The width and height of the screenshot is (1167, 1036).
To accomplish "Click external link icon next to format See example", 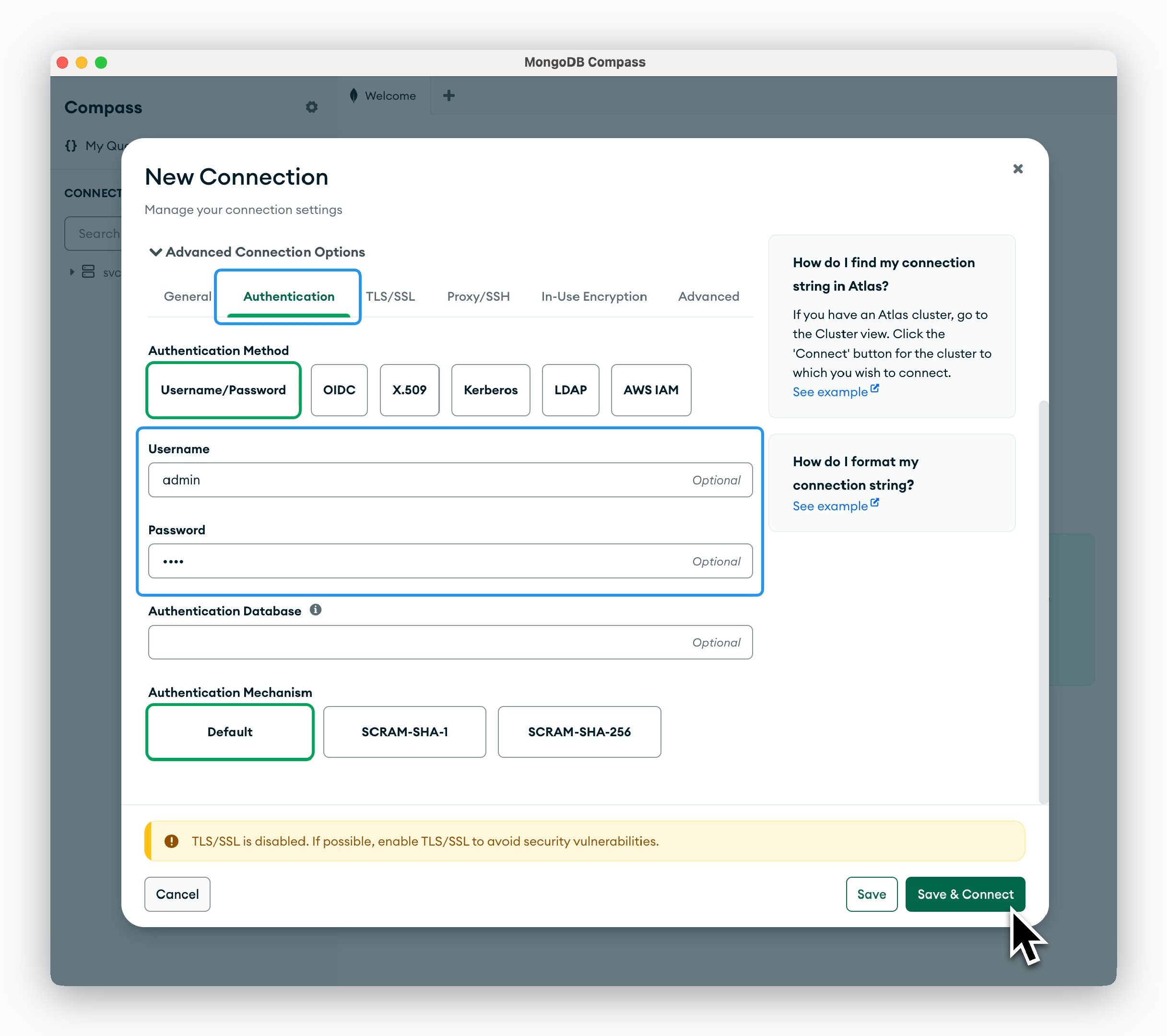I will 875,502.
